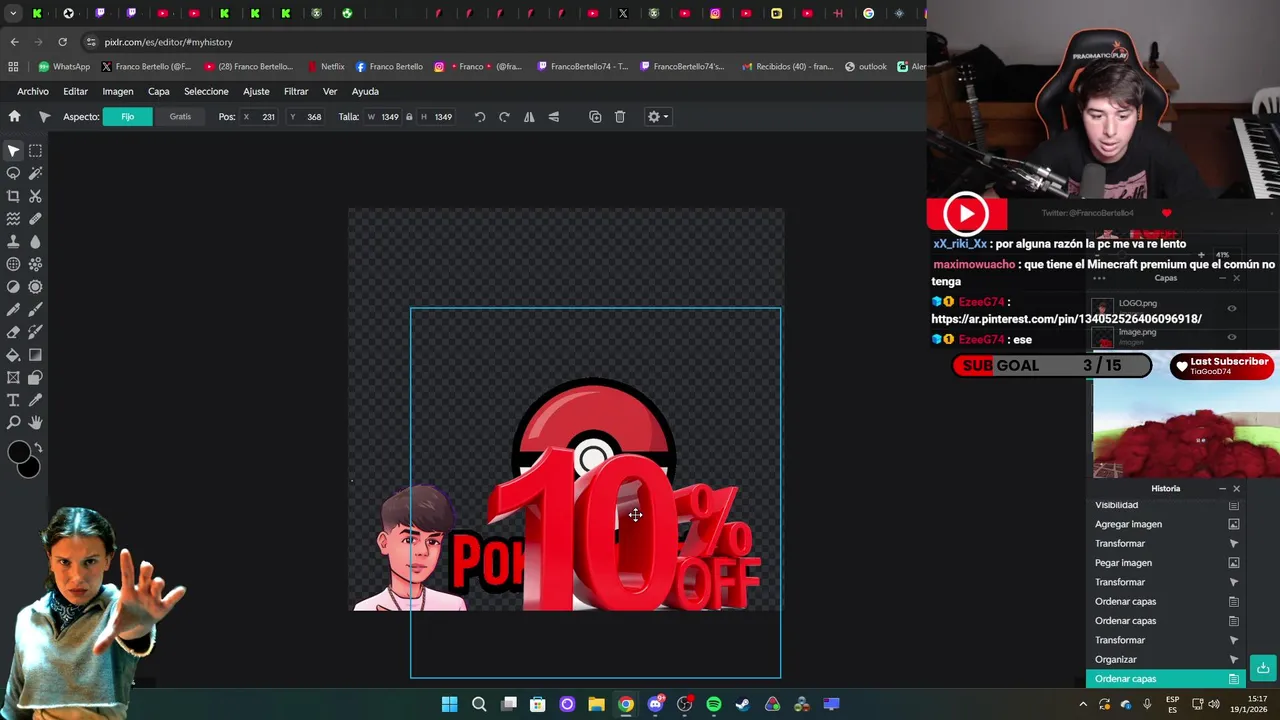The height and width of the screenshot is (720, 1280).
Task: Select the Gradient tool
Action: point(35,355)
